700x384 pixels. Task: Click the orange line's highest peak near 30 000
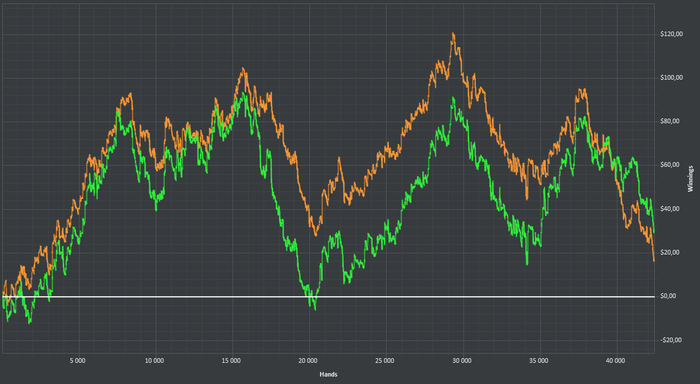(x=453, y=33)
